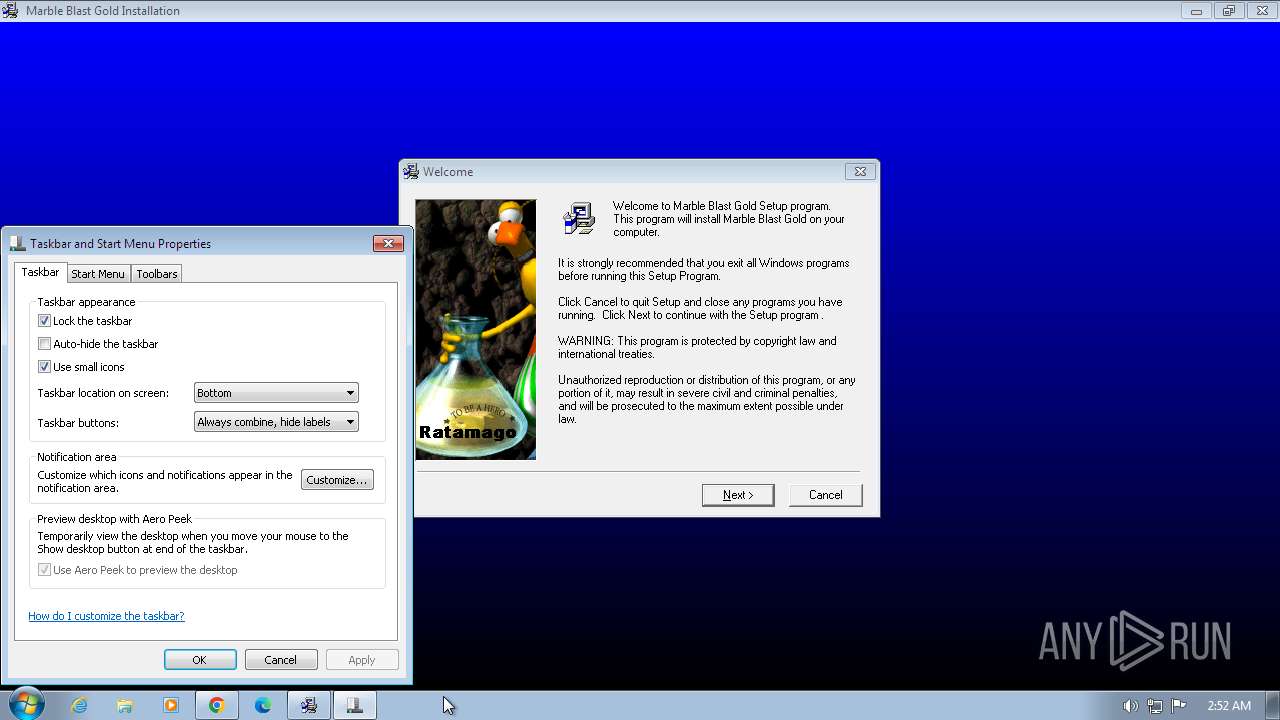1280x720 pixels.
Task: Open the Taskbar buttons dropdown
Action: pyautogui.click(x=276, y=422)
